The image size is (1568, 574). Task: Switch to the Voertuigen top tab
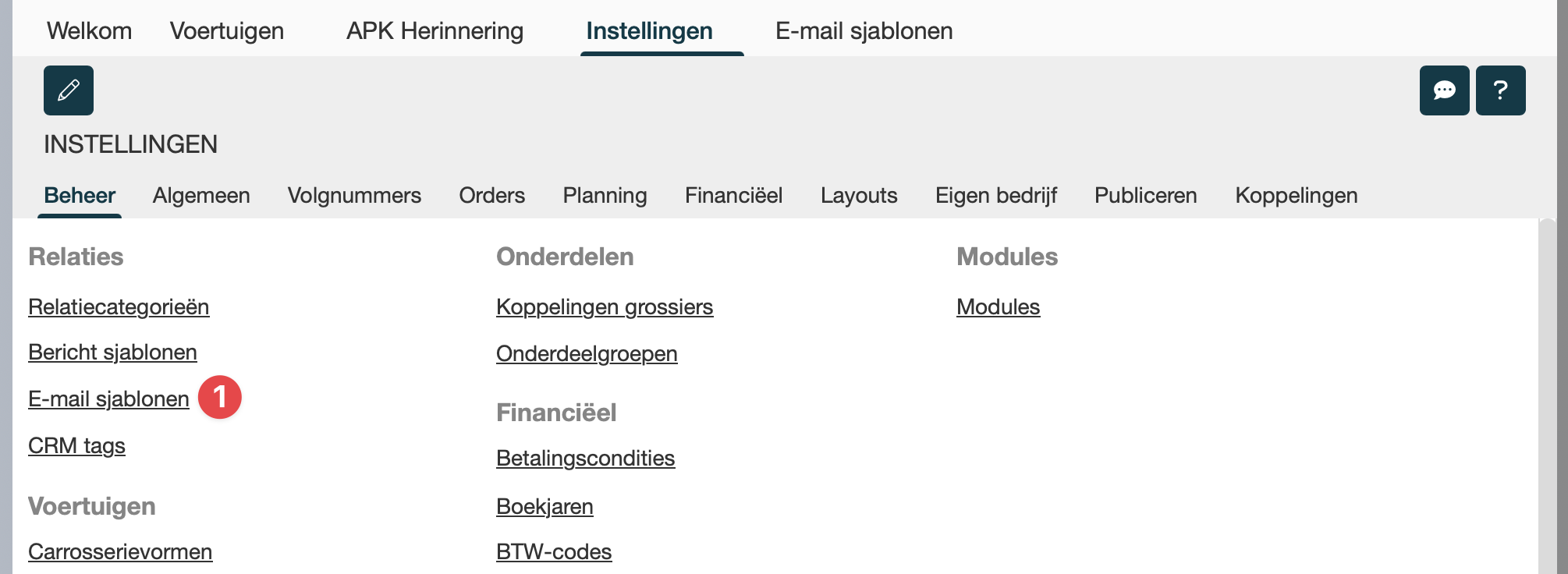pos(227,31)
